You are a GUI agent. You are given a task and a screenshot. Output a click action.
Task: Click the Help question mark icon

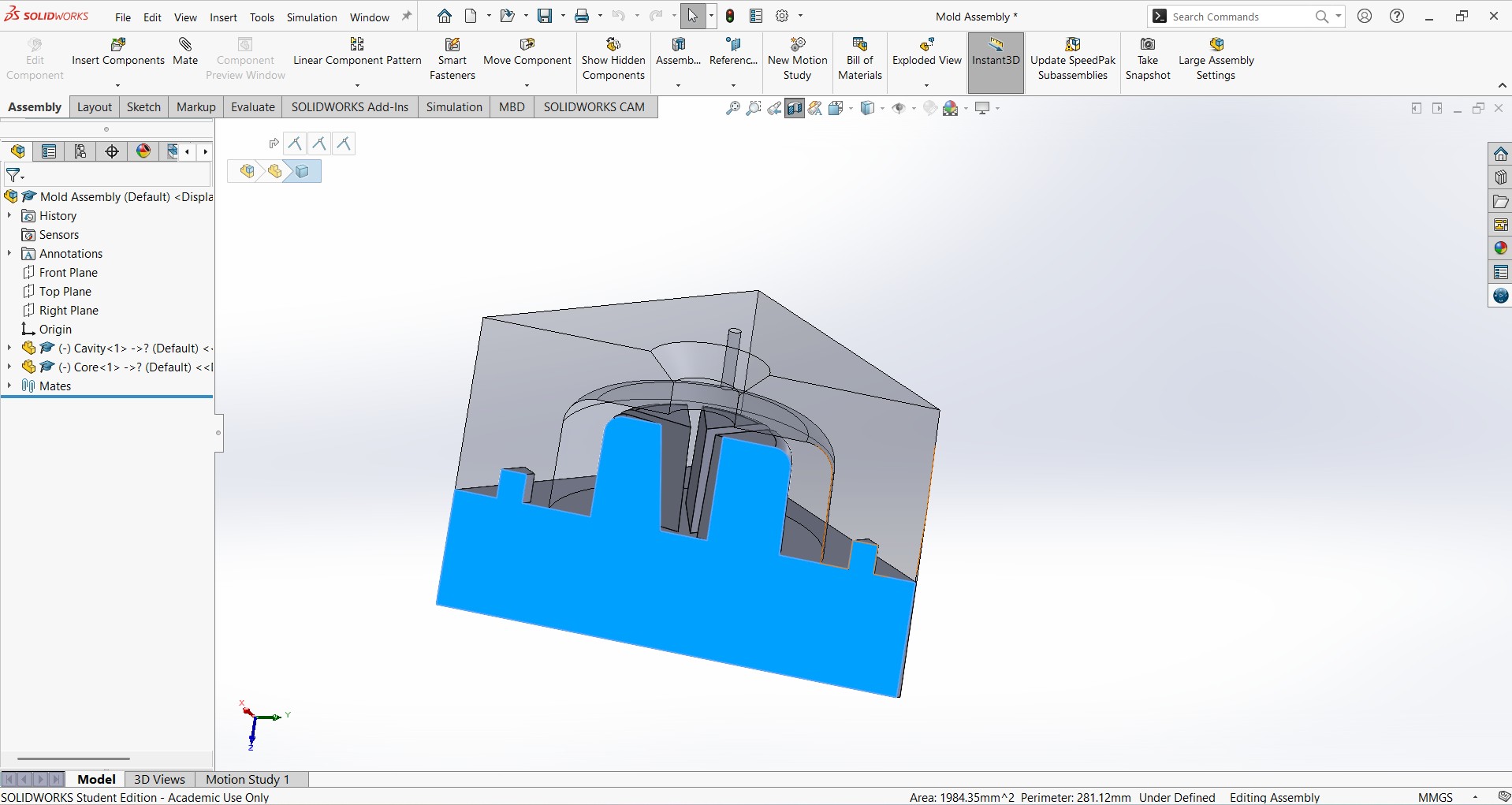(x=1397, y=16)
